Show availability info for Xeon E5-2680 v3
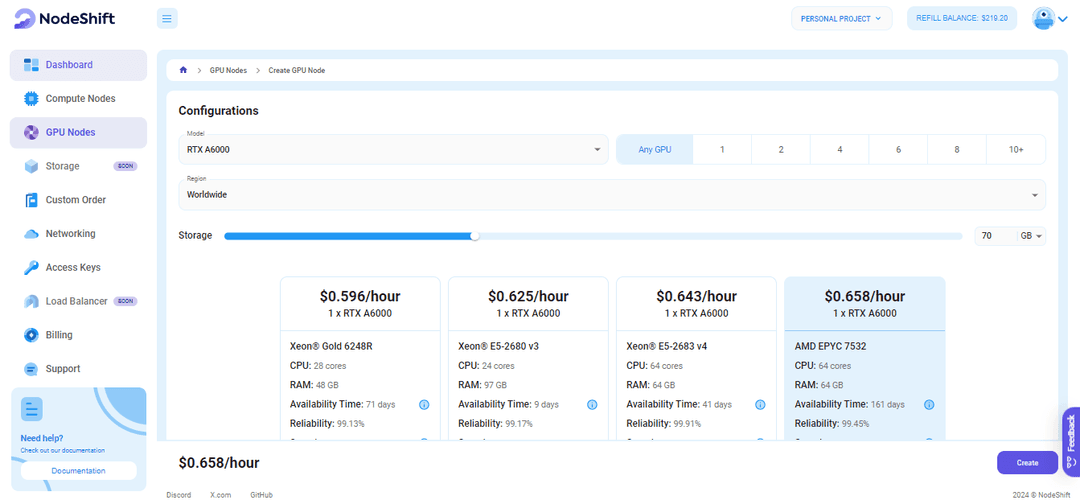The image size is (1080, 503). tap(592, 404)
